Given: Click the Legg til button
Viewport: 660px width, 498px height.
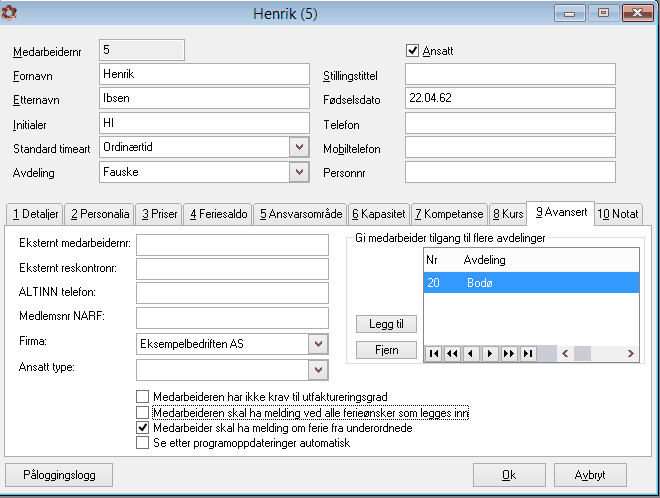Looking at the screenshot, I should pos(386,324).
